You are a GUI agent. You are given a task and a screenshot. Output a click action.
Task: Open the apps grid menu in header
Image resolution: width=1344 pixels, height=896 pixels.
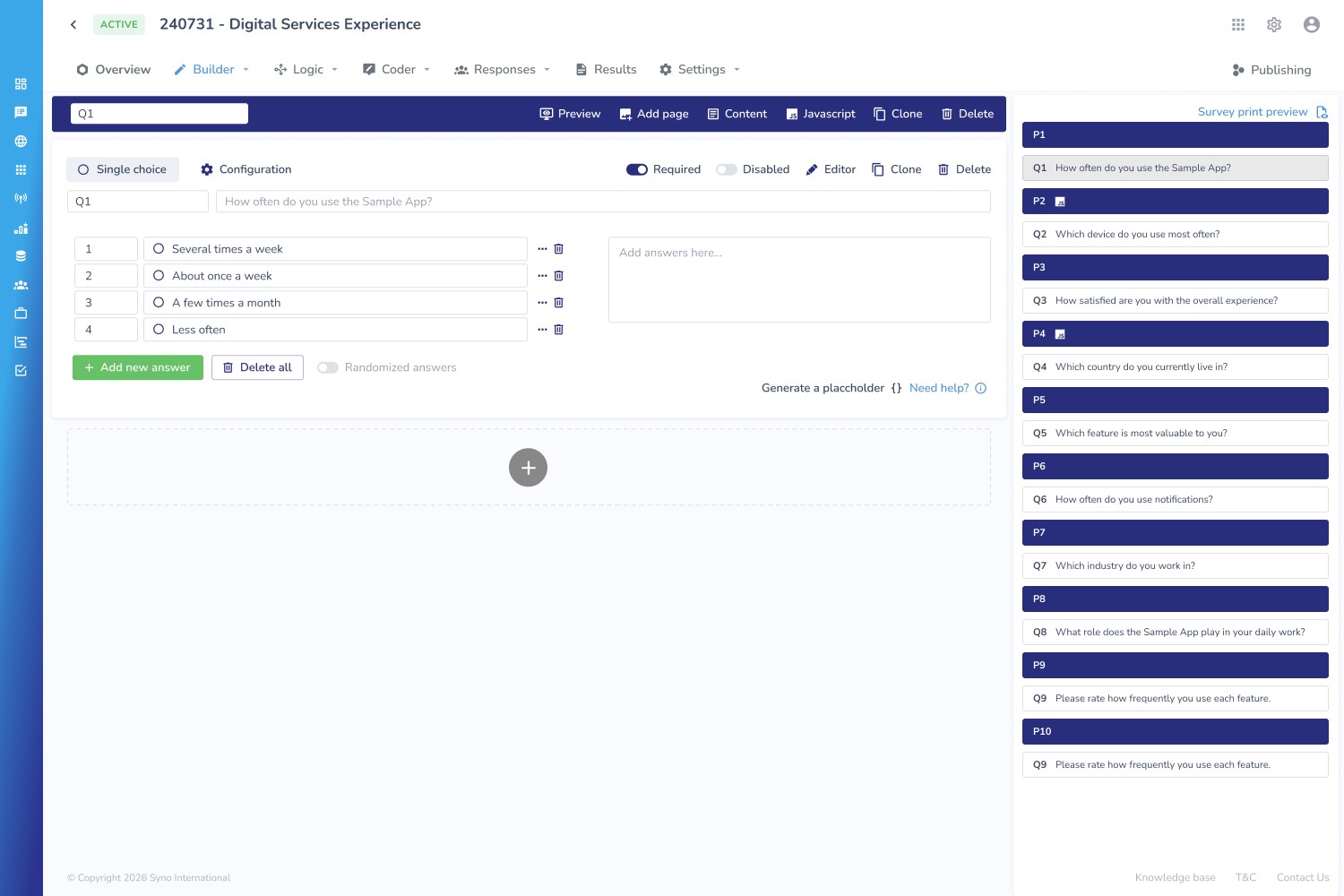[1238, 25]
